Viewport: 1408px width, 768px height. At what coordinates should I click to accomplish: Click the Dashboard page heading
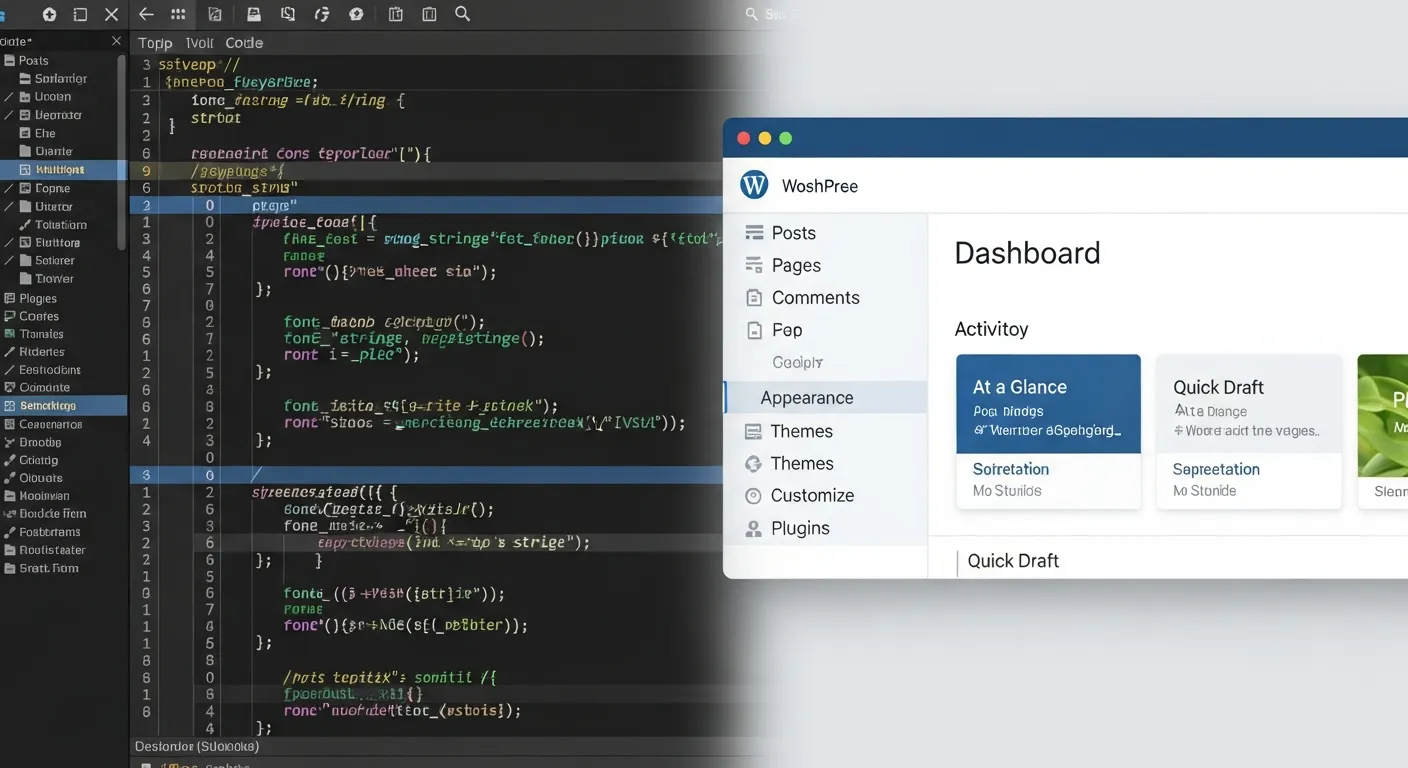pyautogui.click(x=1027, y=253)
